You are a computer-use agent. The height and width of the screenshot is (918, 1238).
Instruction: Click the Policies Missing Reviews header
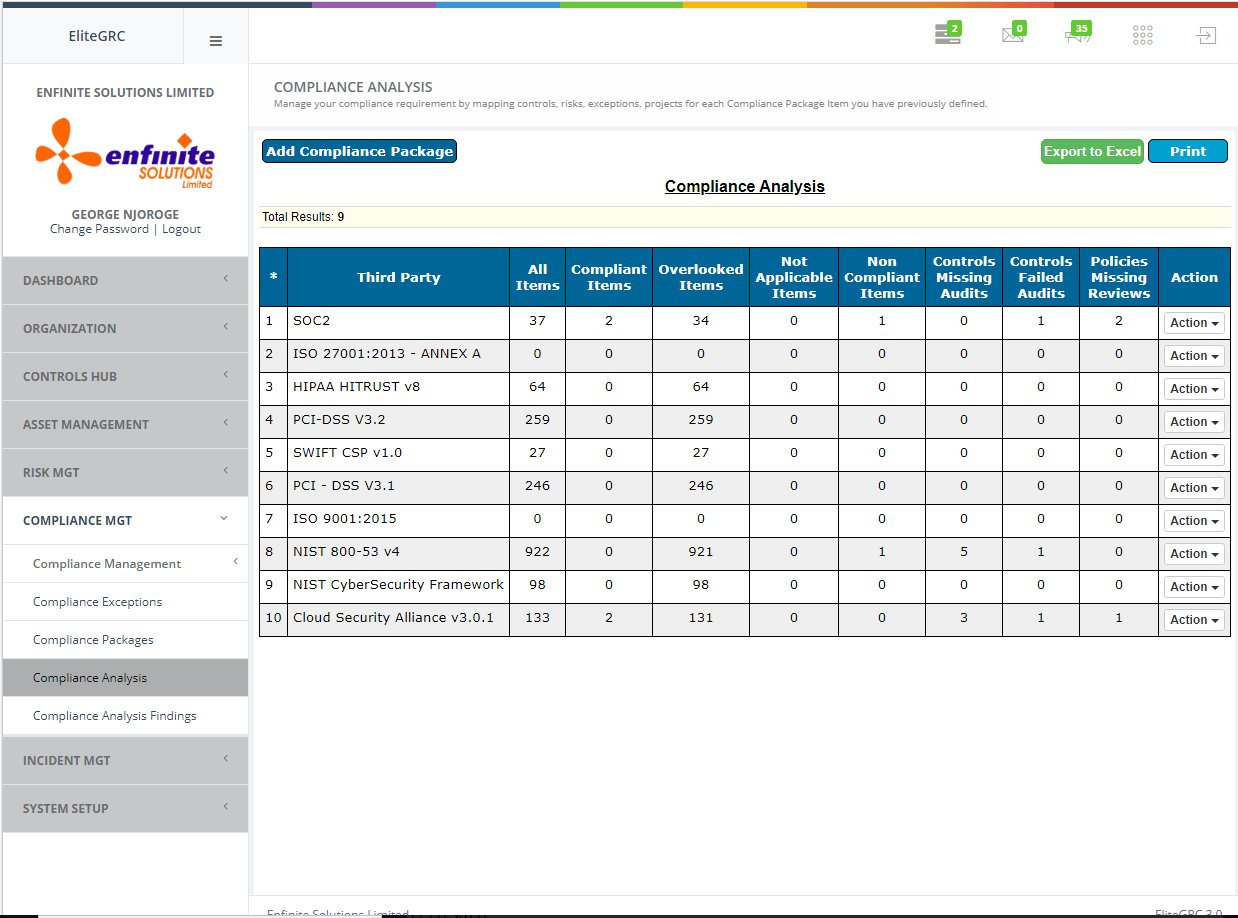1119,277
